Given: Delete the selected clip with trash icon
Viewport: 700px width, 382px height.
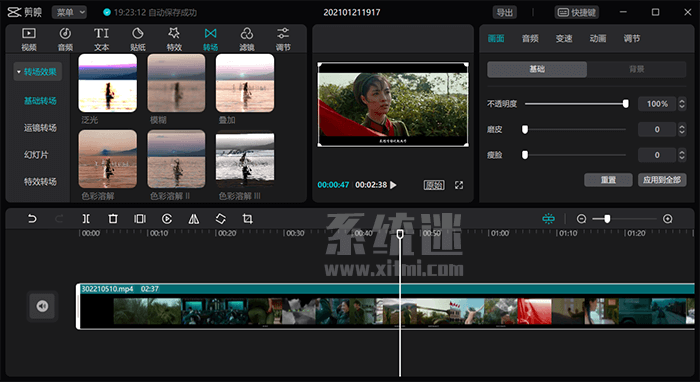Looking at the screenshot, I should pos(113,219).
